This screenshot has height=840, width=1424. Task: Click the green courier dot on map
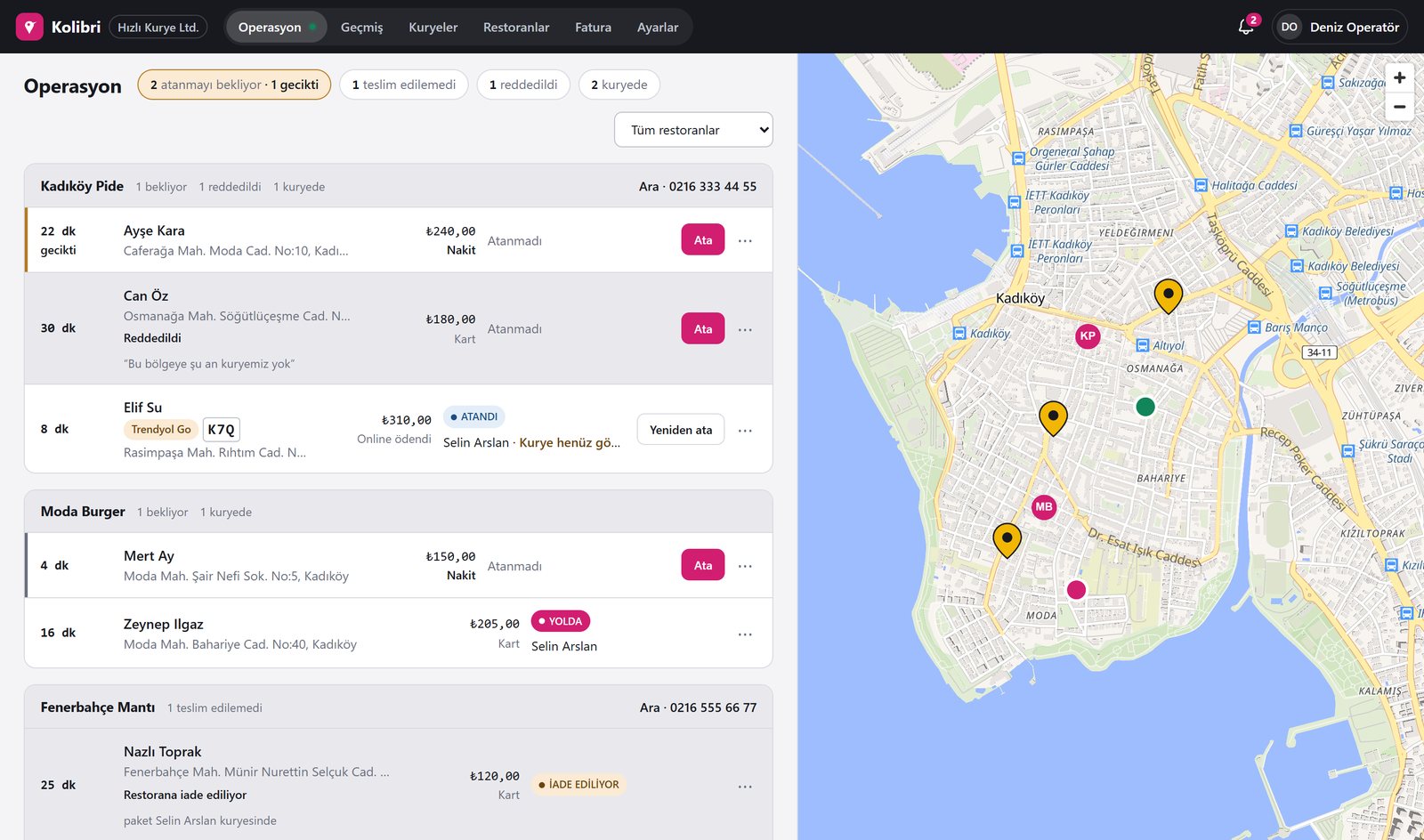pyautogui.click(x=1145, y=407)
